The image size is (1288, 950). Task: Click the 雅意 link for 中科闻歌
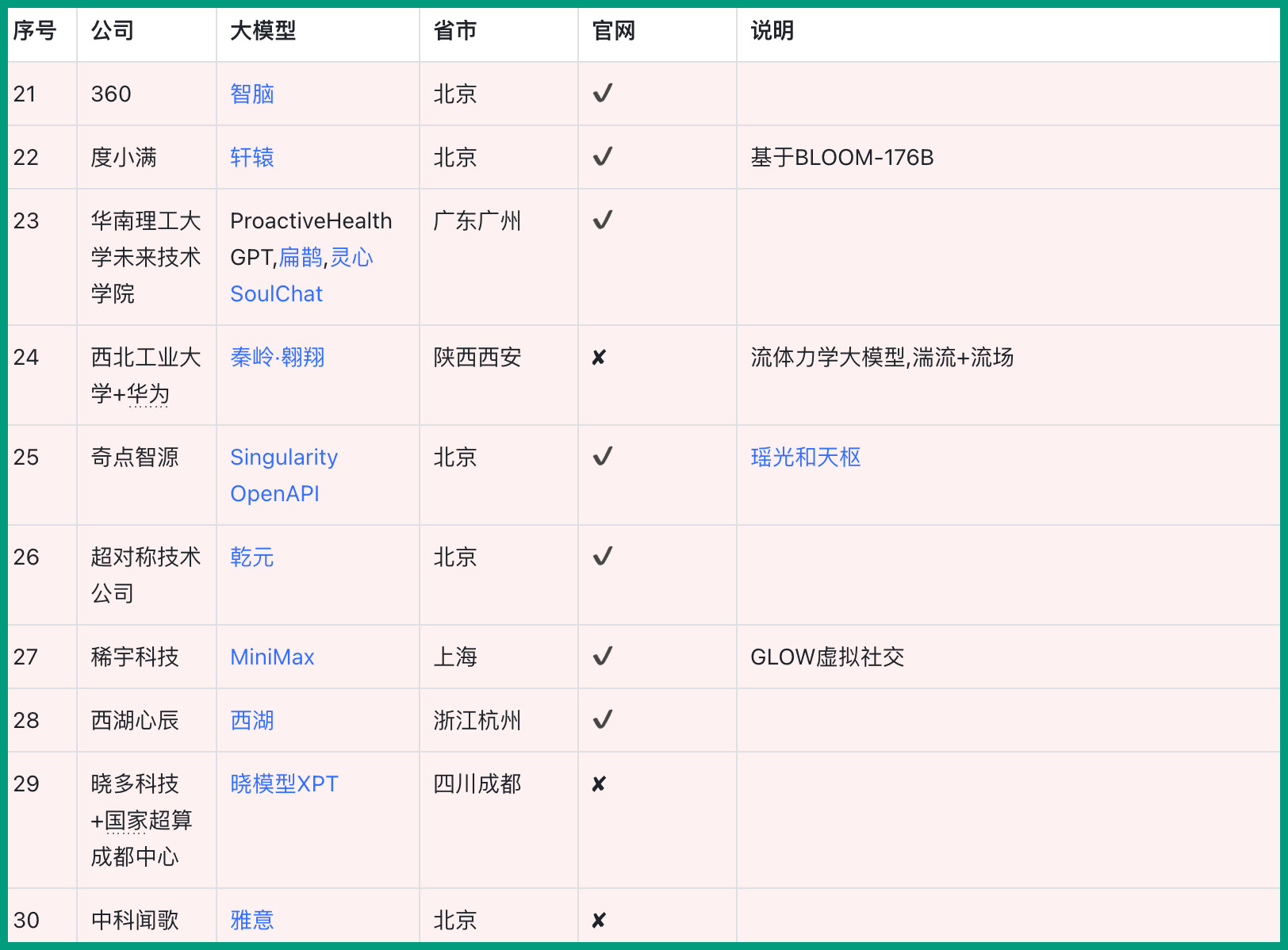[251, 920]
